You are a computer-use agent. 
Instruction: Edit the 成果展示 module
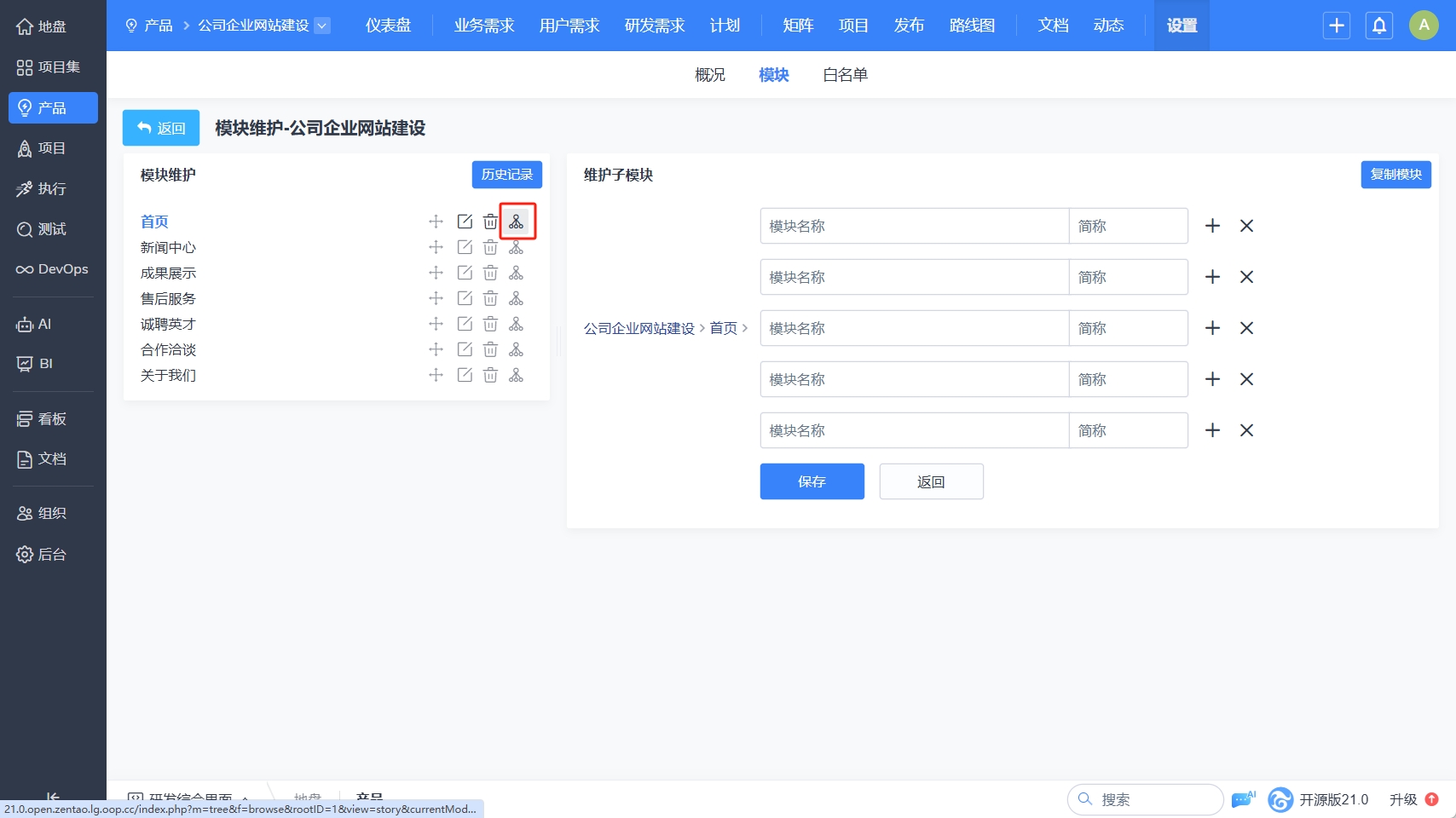(465, 273)
